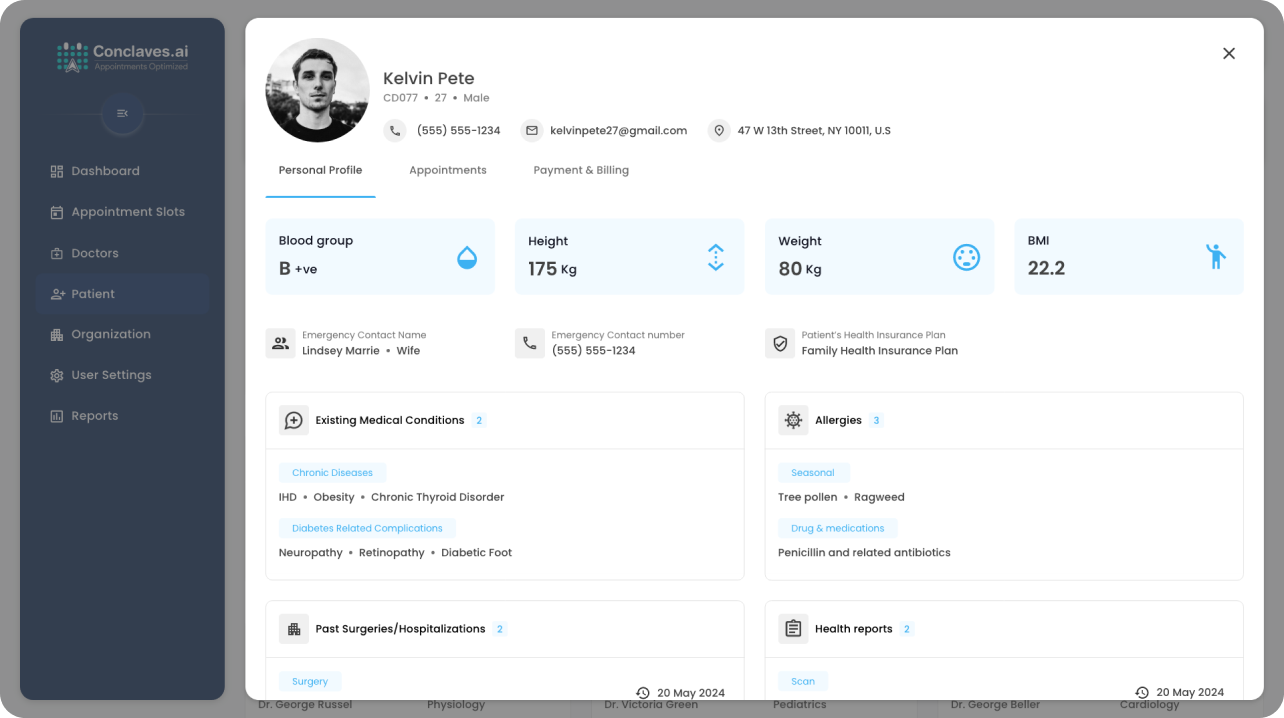Select the Personal Profile tab
1284x718 pixels.
click(320, 170)
